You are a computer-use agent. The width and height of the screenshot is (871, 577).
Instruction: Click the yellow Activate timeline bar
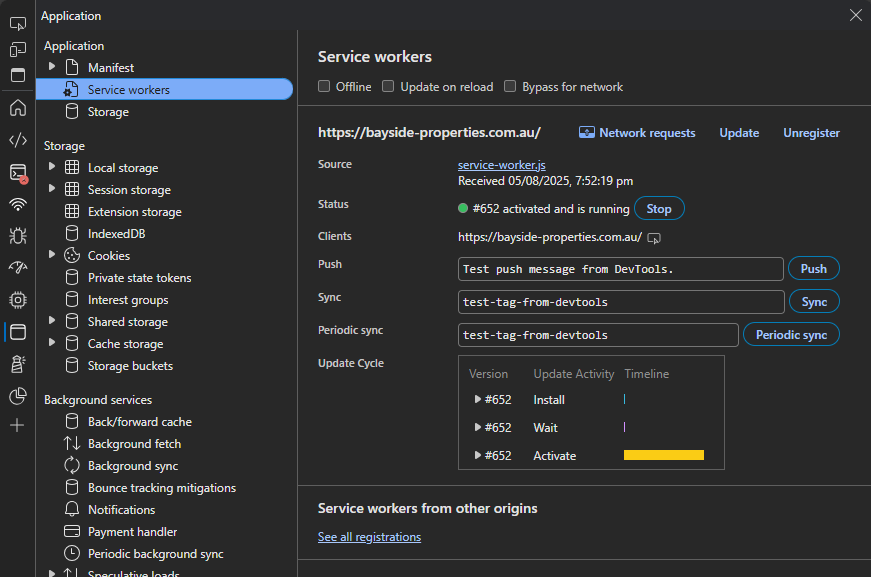click(x=663, y=456)
